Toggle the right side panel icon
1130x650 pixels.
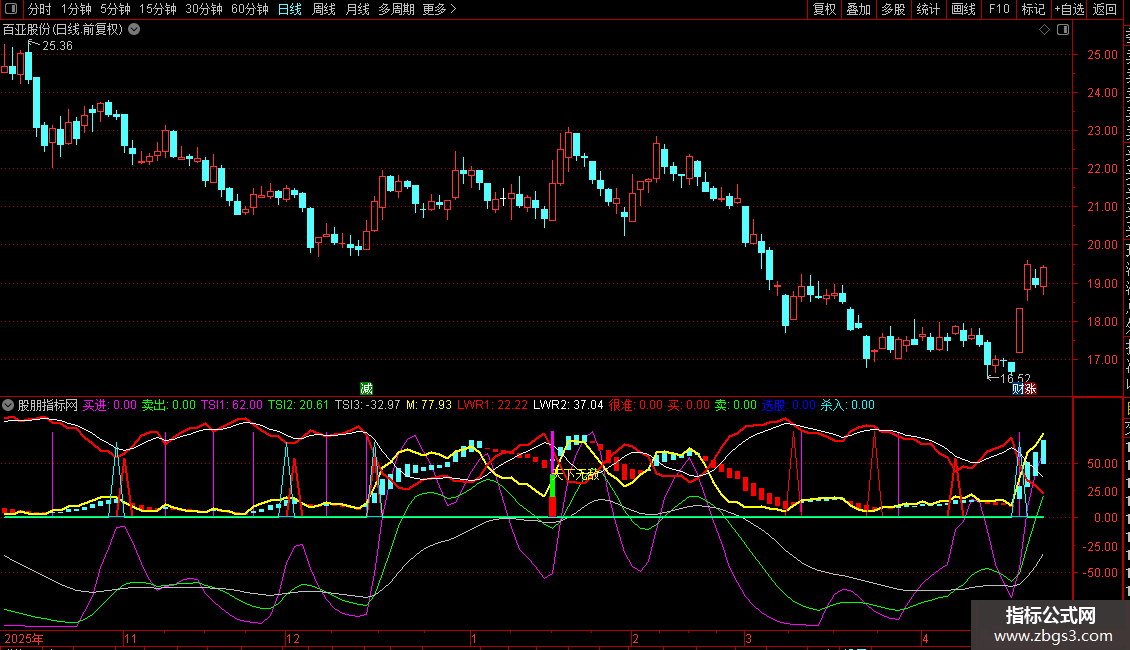point(1061,29)
